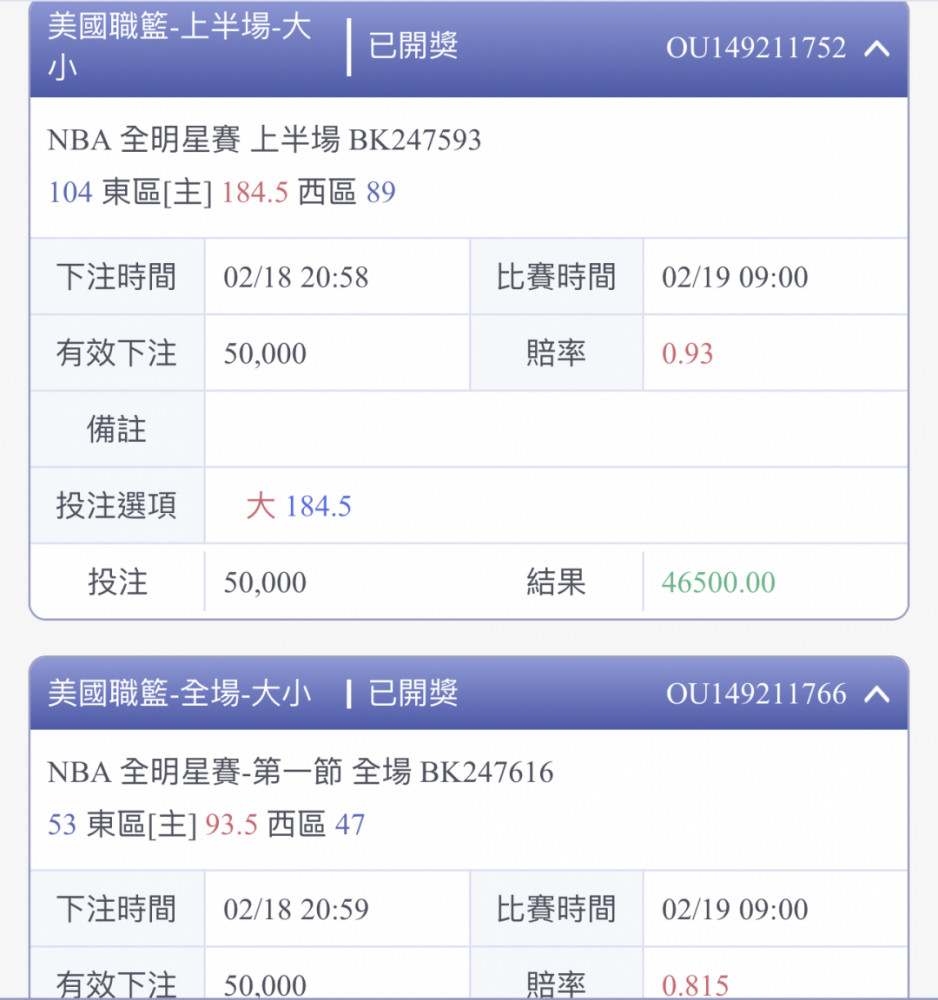Click 已開獎 status on first card
This screenshot has width=938, height=1000.
pyautogui.click(x=413, y=46)
